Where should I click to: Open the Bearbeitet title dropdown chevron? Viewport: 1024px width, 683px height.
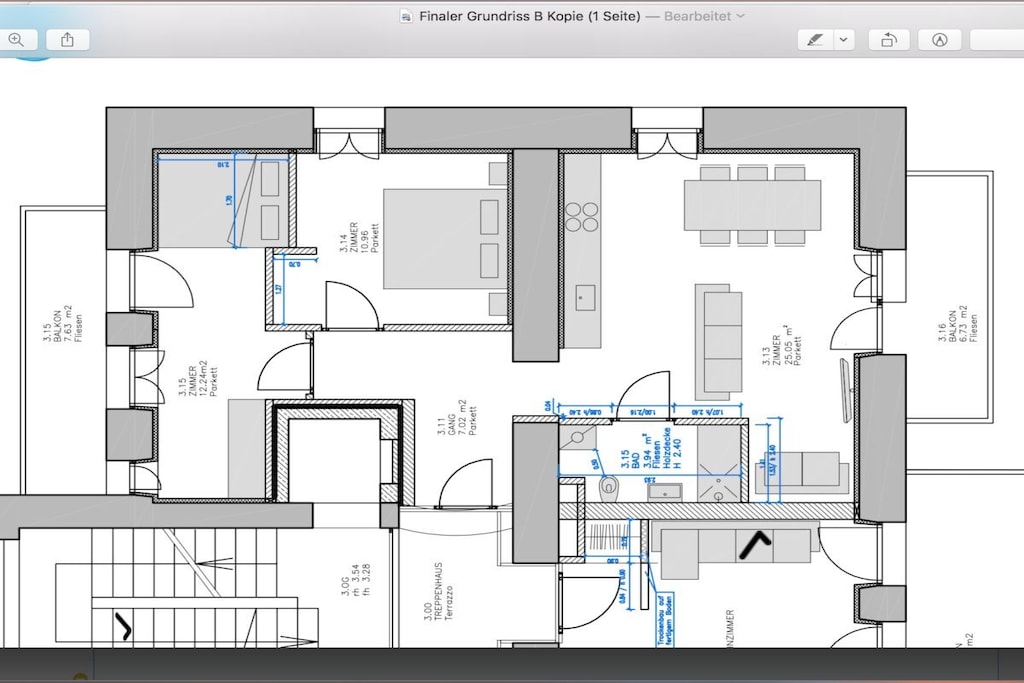(740, 16)
